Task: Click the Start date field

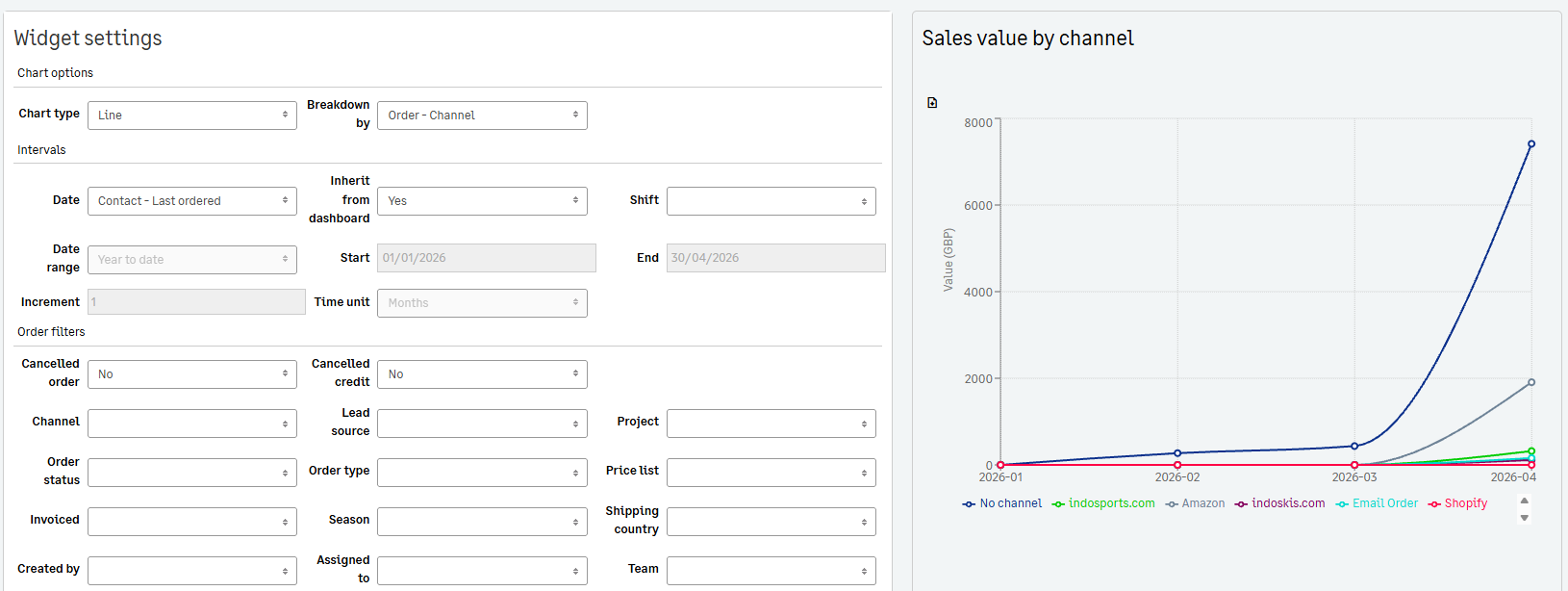Action: pyautogui.click(x=487, y=258)
